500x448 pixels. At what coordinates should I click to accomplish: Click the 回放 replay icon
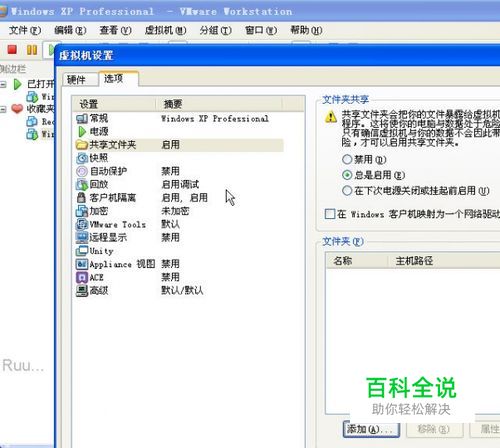tap(82, 184)
